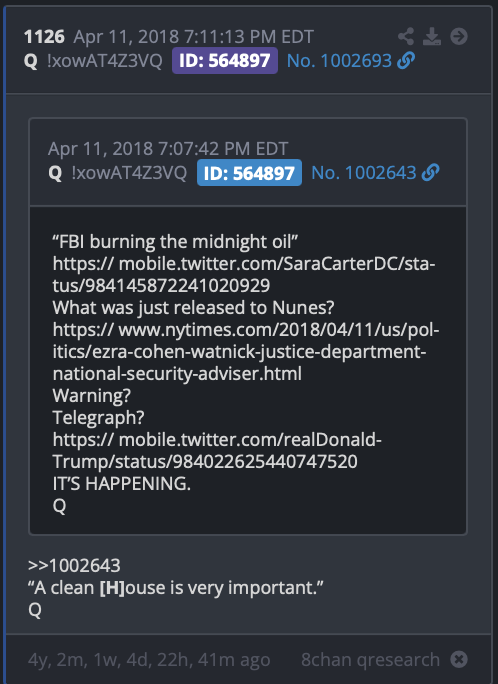498x684 pixels.
Task: Open the nytimes ezra-cohen-watnick article URL
Action: coord(246,352)
